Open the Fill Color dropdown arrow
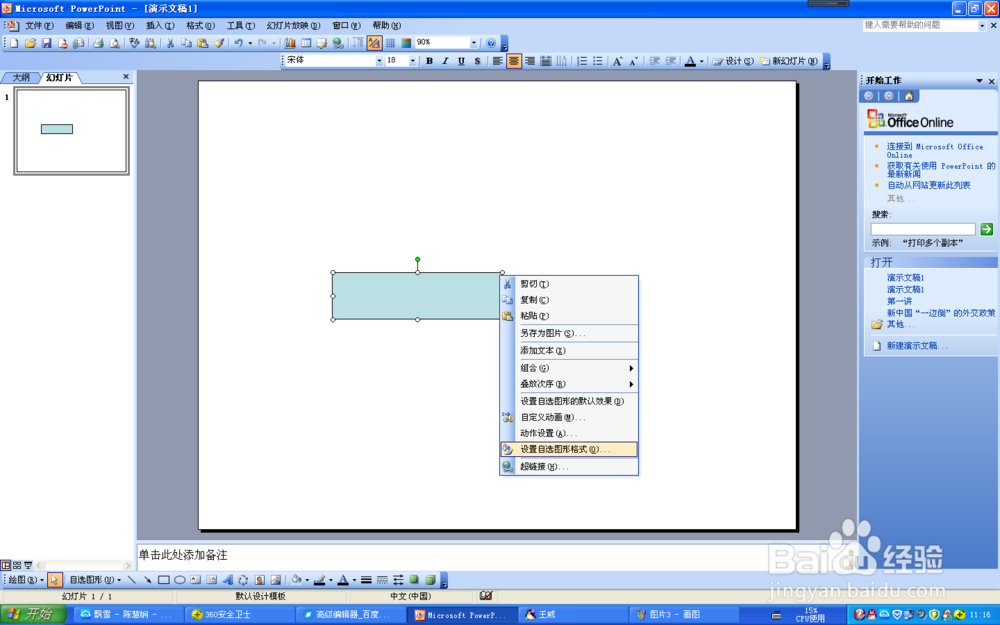 tap(307, 580)
